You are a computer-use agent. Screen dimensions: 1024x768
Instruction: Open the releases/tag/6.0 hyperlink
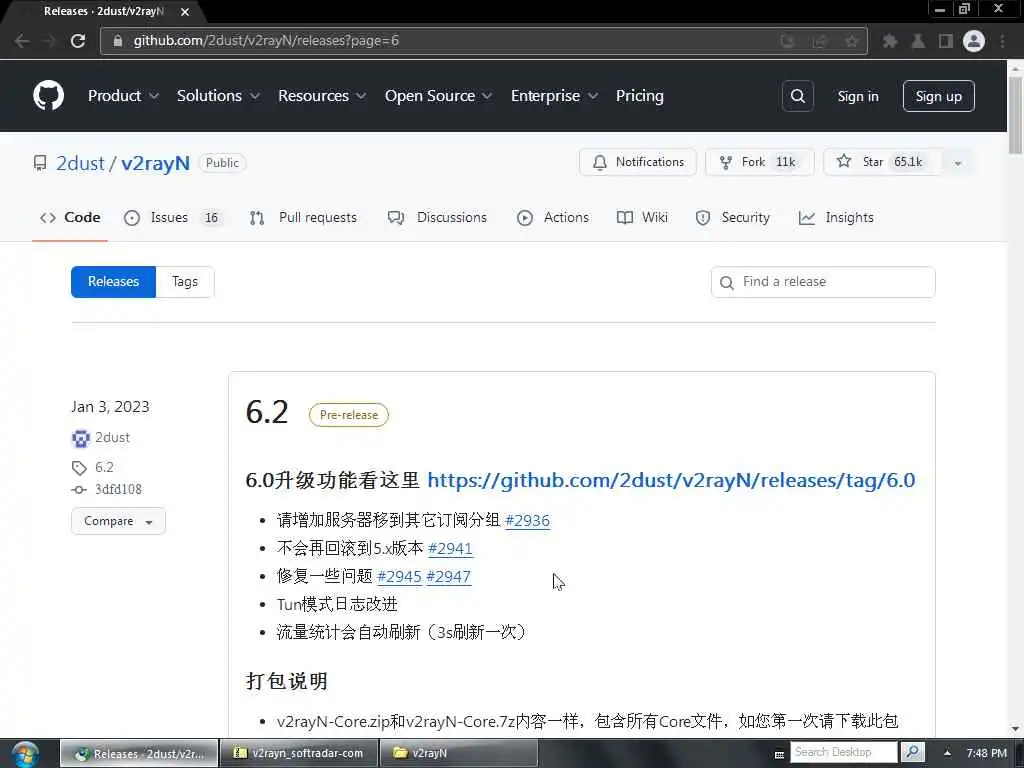tap(671, 481)
